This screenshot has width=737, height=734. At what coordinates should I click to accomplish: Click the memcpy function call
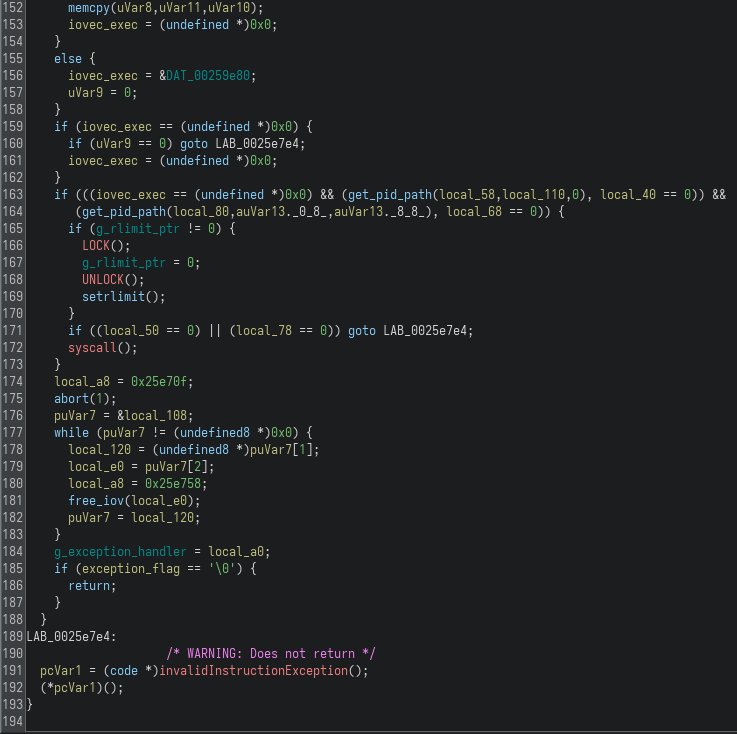coord(89,7)
